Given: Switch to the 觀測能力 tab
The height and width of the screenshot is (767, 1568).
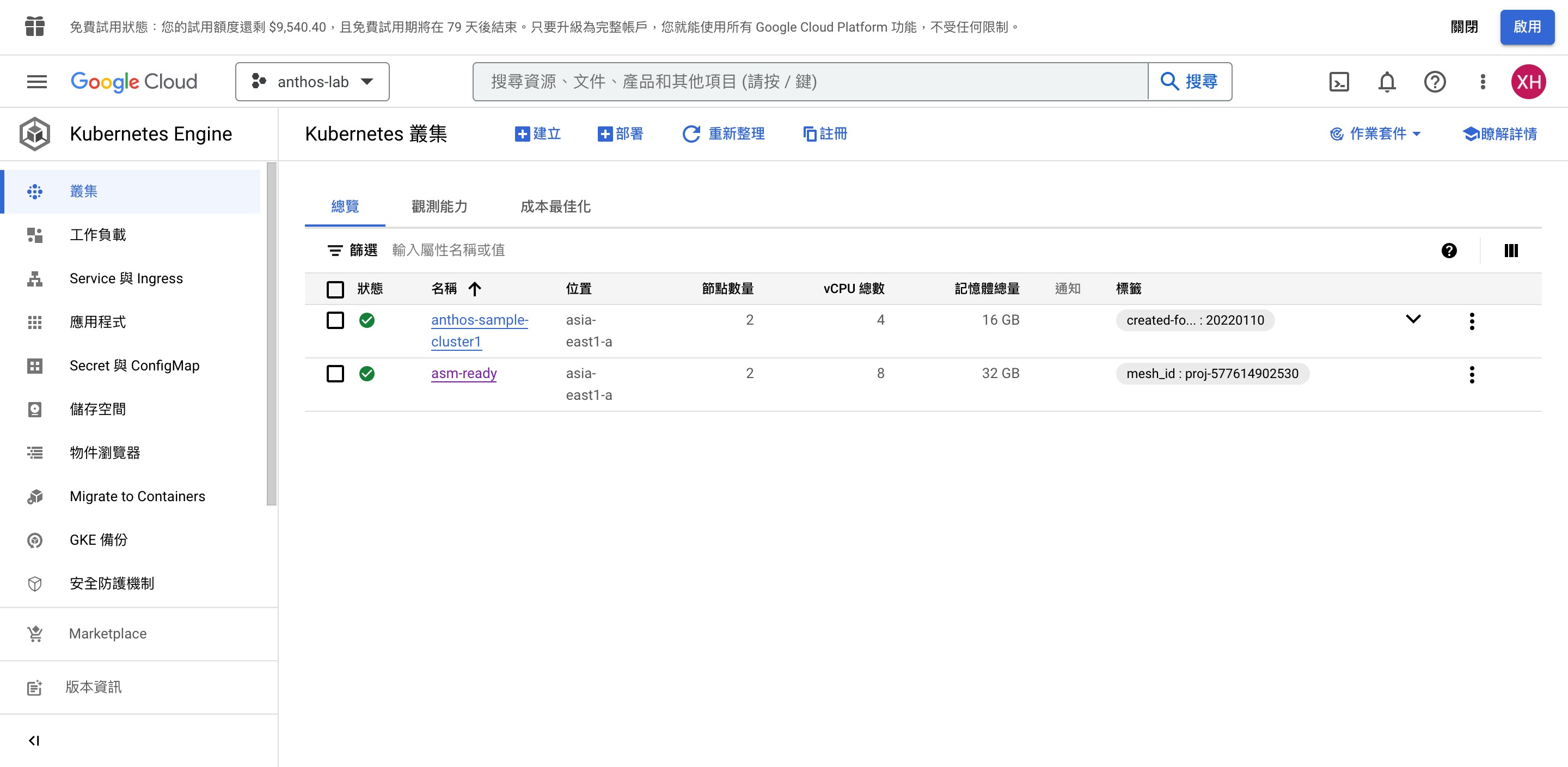Looking at the screenshot, I should 439,206.
